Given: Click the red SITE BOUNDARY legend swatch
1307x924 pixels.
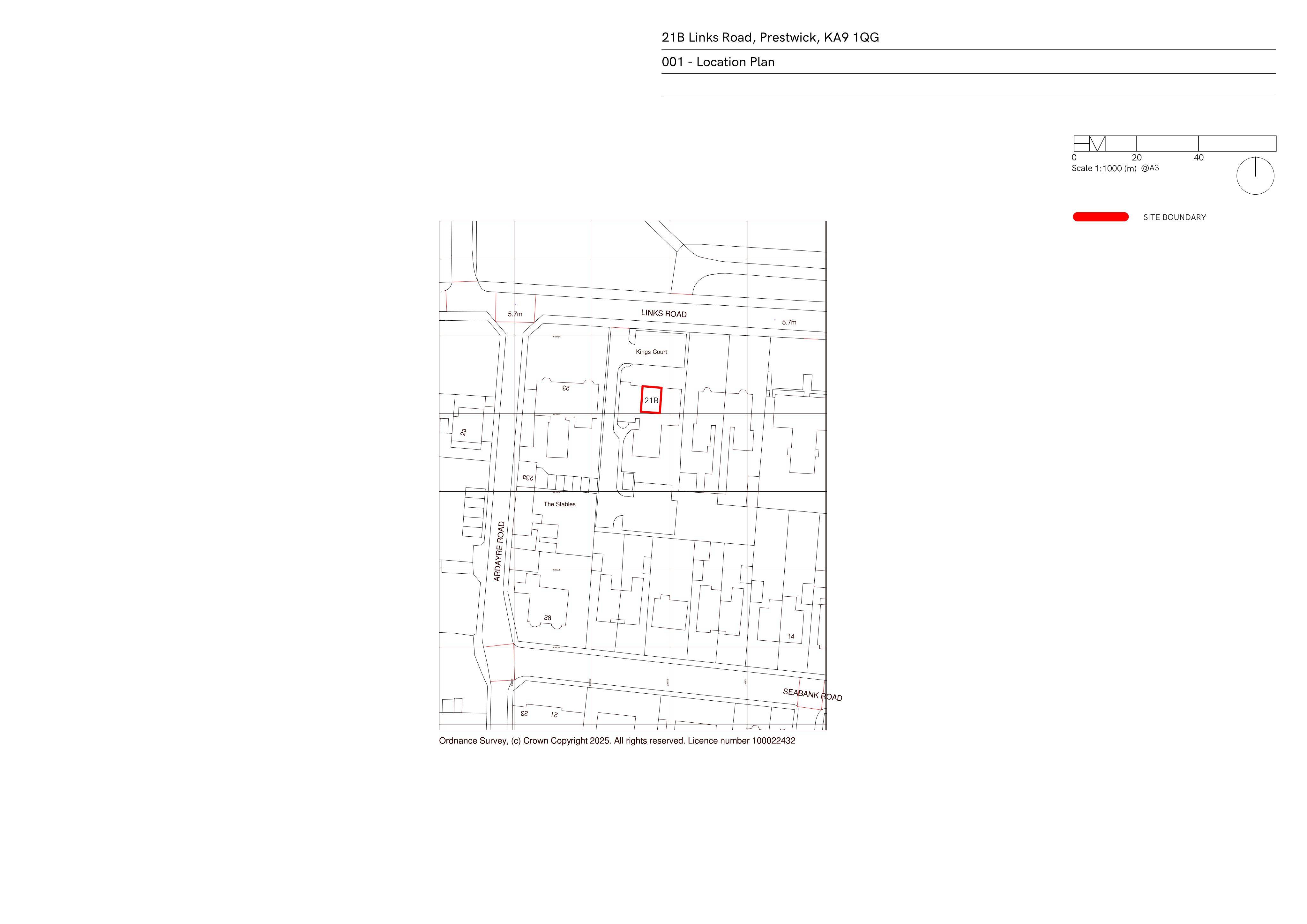Looking at the screenshot, I should coord(1100,217).
